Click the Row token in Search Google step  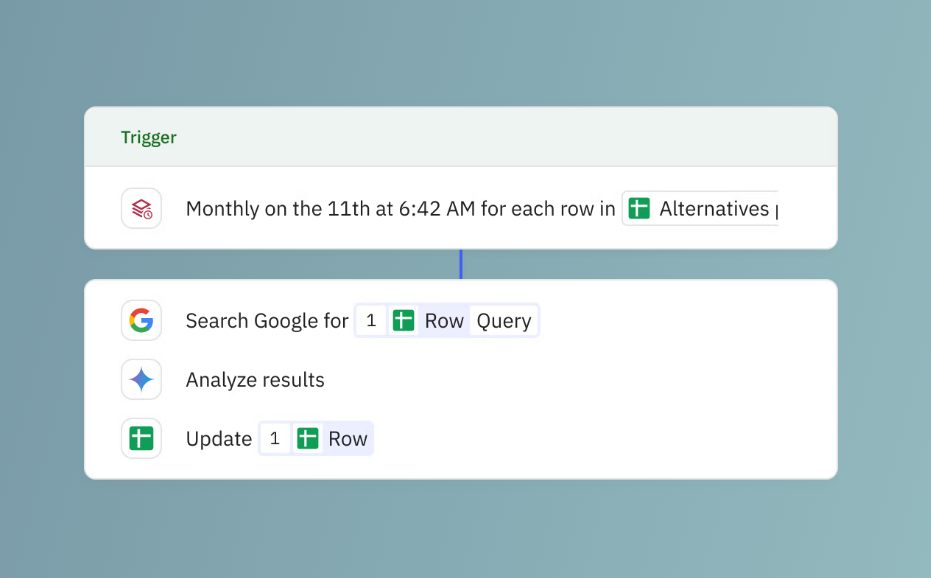pyautogui.click(x=444, y=321)
